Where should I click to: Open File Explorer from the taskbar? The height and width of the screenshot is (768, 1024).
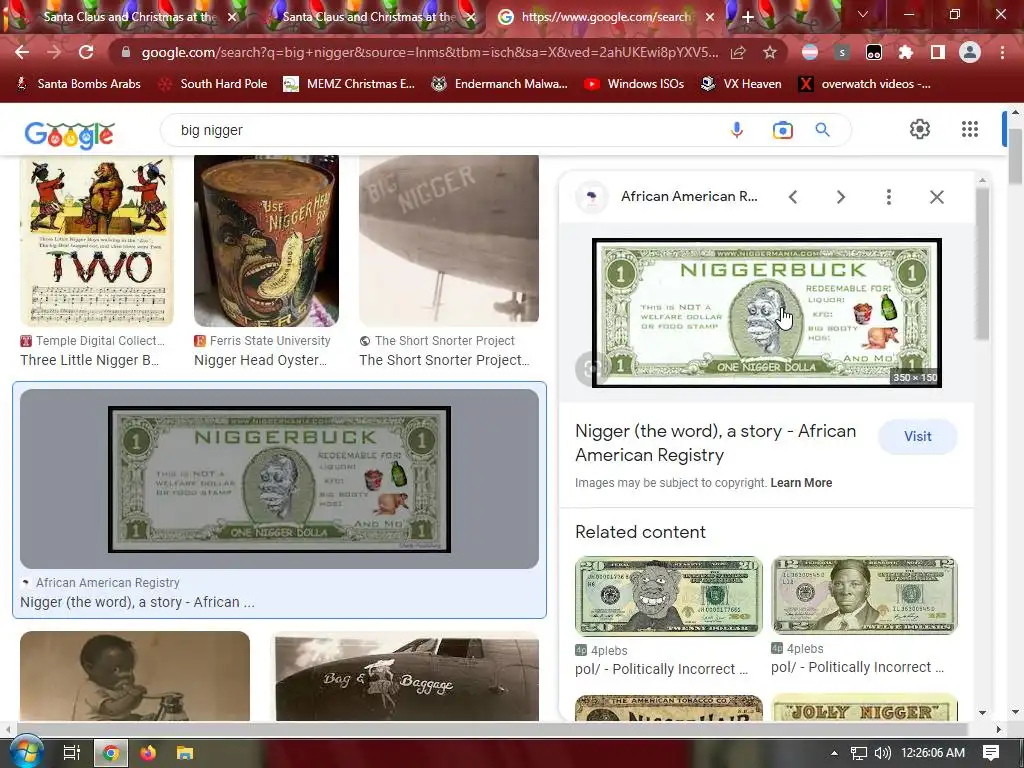click(x=185, y=753)
